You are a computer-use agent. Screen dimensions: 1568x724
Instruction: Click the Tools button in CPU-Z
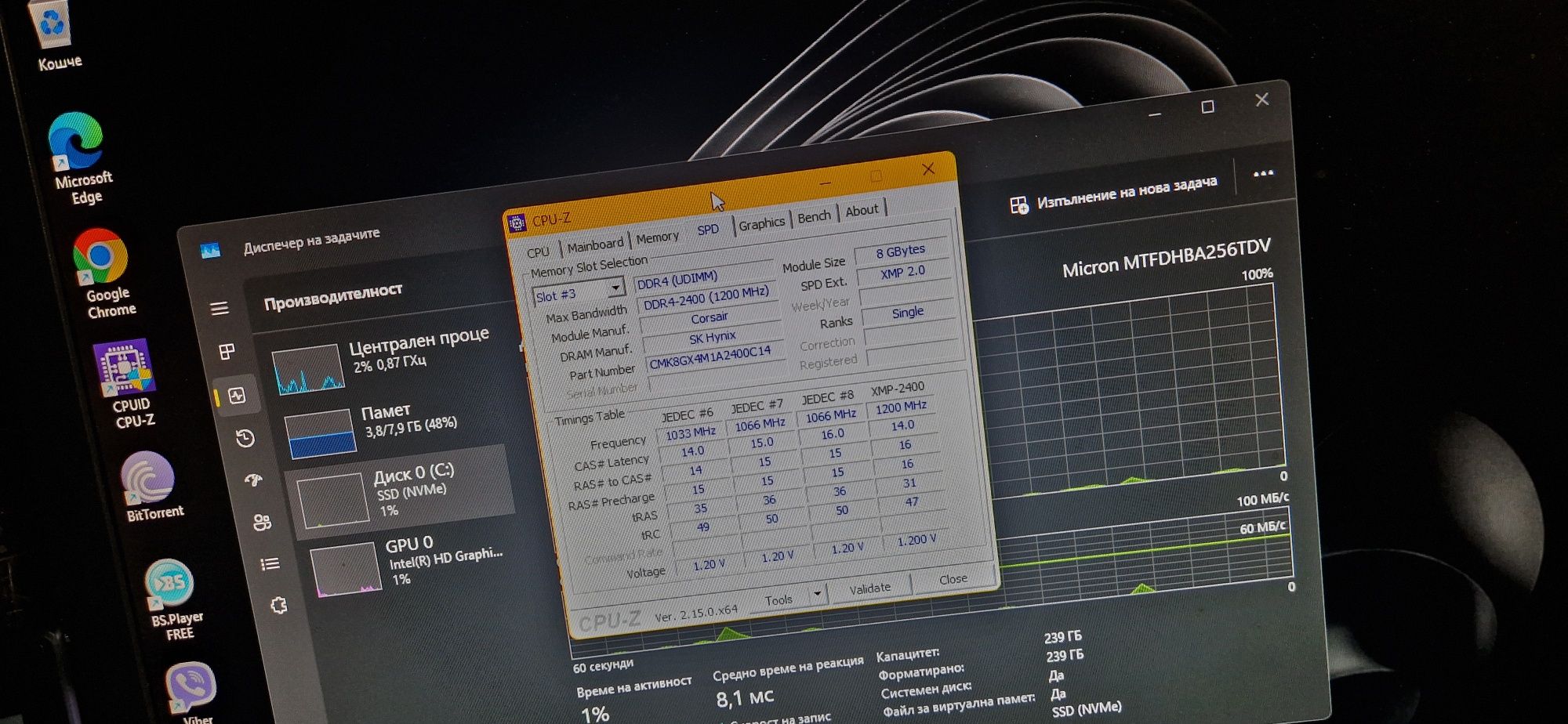779,599
